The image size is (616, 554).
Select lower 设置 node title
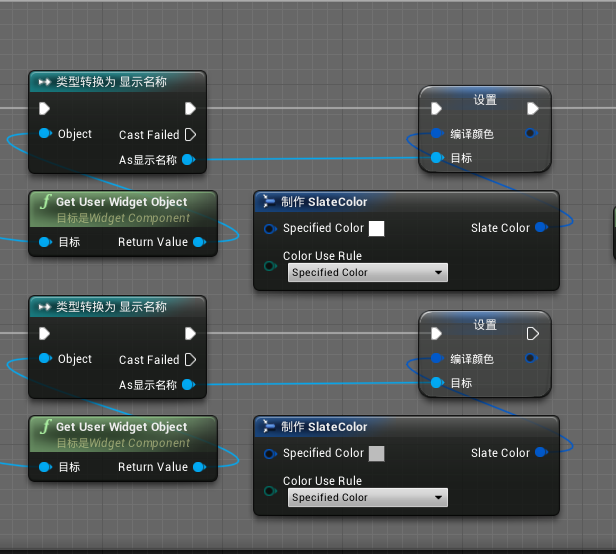pos(485,325)
